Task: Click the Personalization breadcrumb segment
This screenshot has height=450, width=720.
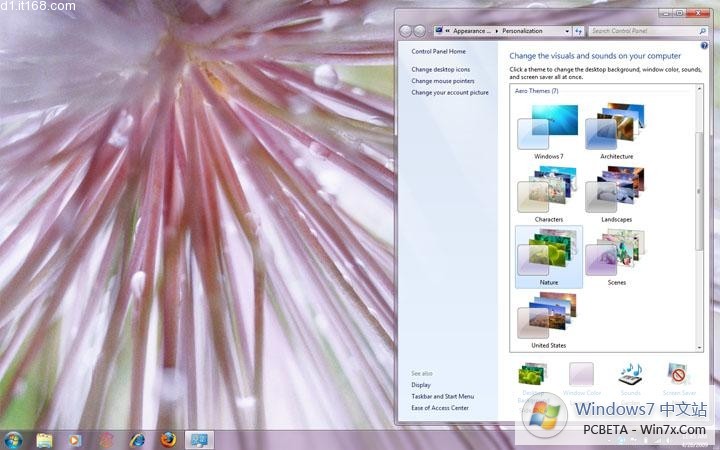Action: pos(522,31)
